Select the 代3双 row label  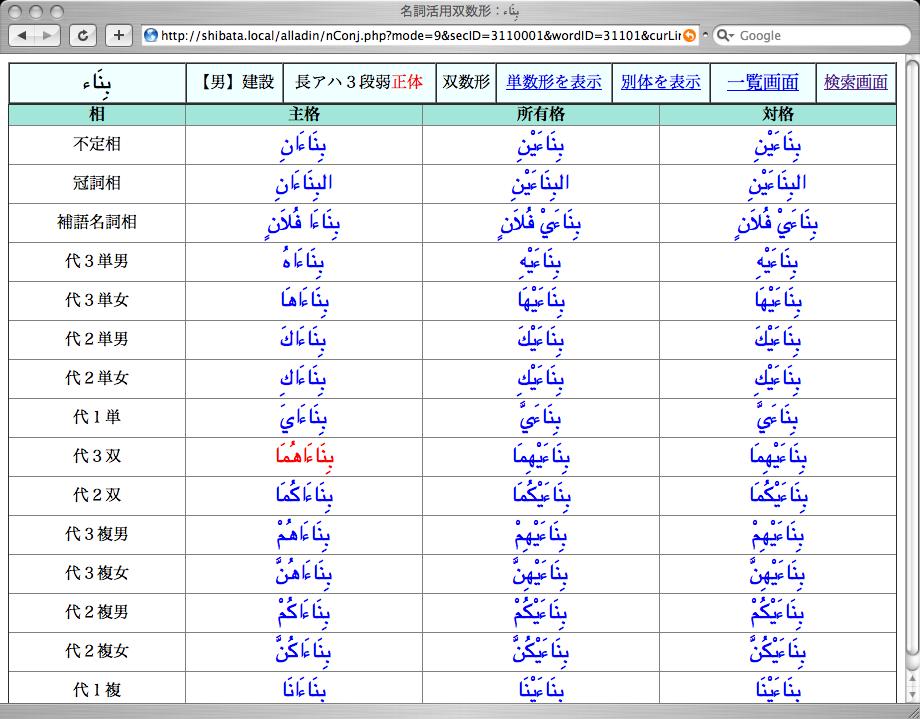(x=97, y=456)
